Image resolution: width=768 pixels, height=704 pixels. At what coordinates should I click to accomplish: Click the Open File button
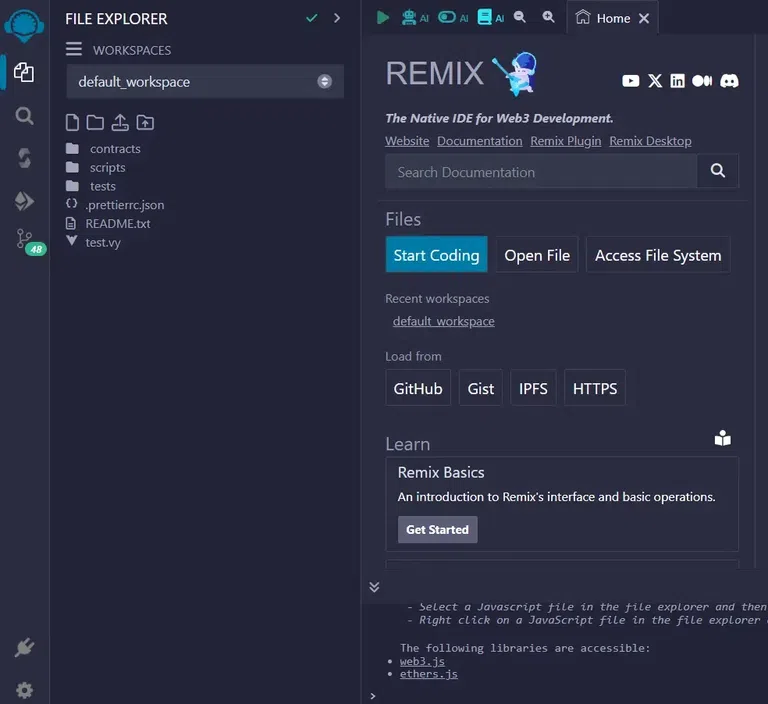coord(537,255)
